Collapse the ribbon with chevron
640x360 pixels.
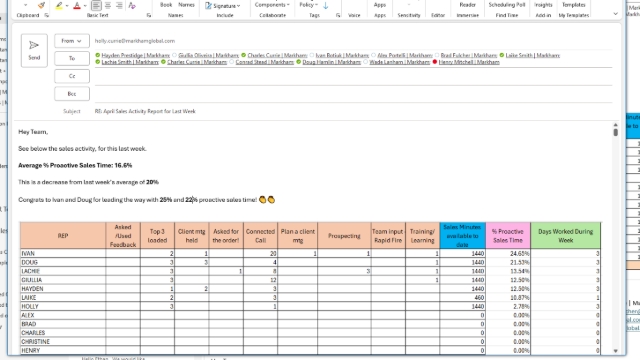[616, 14]
